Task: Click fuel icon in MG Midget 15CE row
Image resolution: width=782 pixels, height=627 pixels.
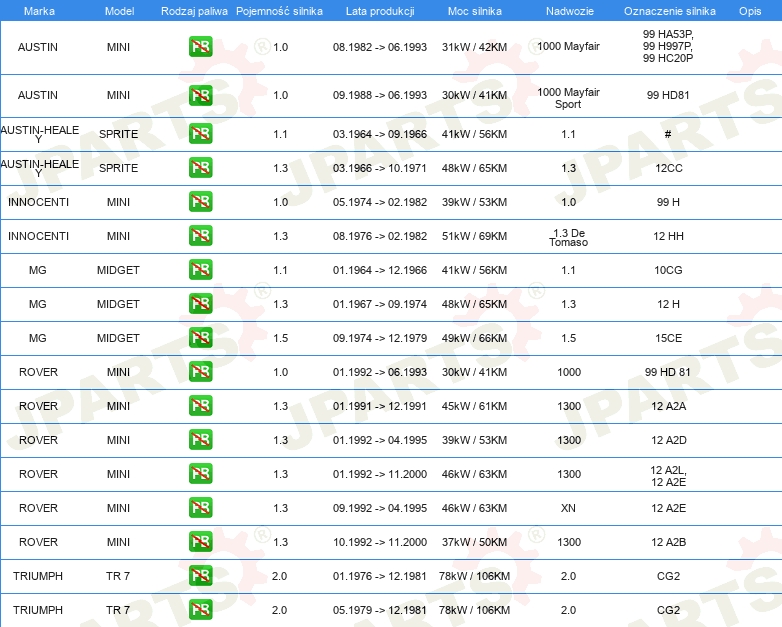Action: tap(200, 337)
